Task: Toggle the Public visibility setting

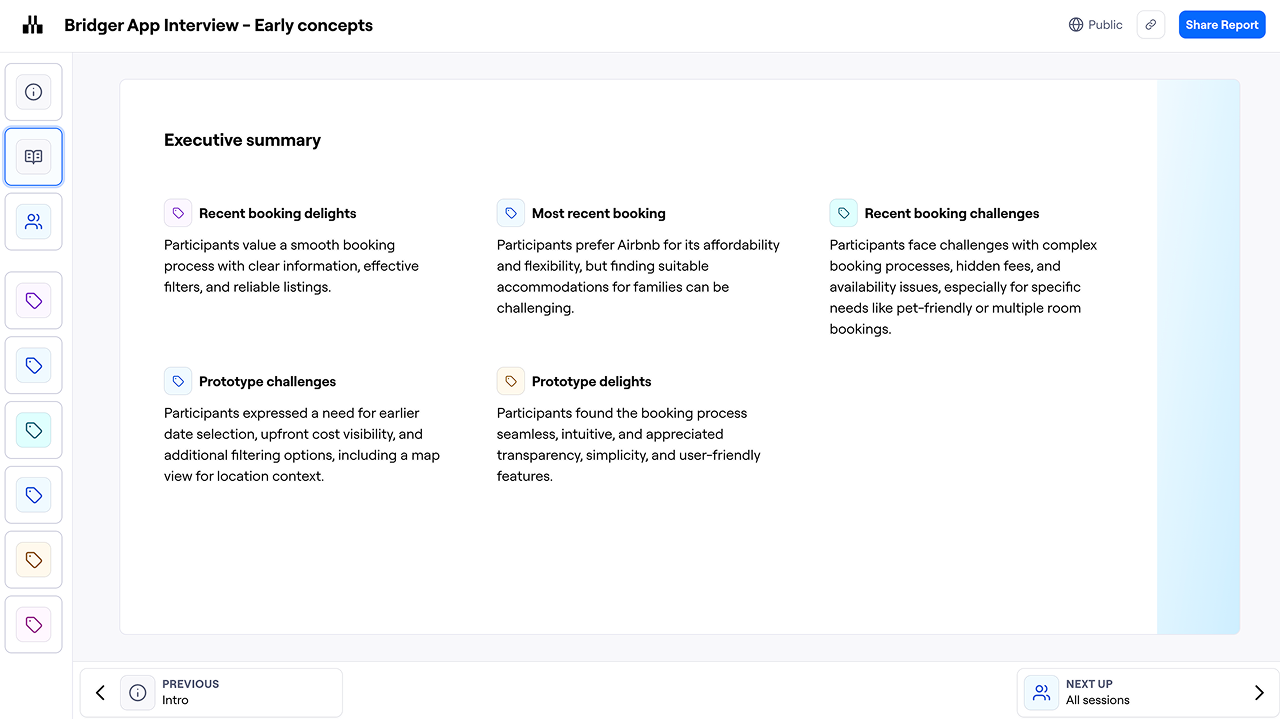Action: [1095, 25]
